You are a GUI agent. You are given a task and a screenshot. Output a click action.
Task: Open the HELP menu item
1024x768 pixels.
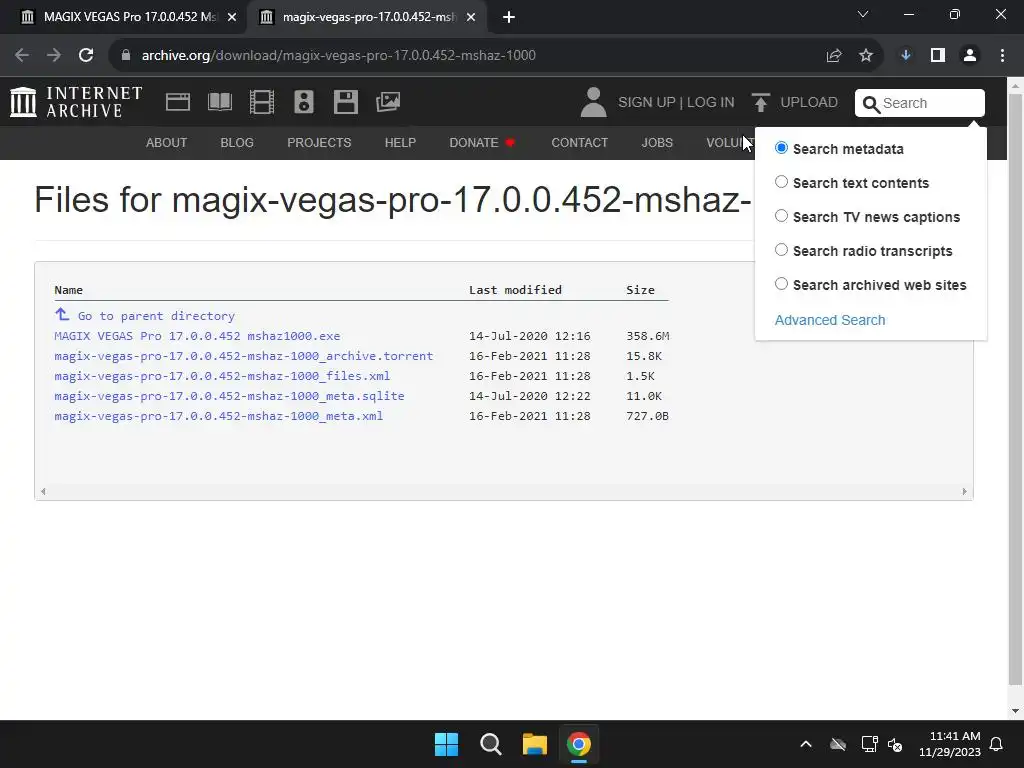(400, 142)
